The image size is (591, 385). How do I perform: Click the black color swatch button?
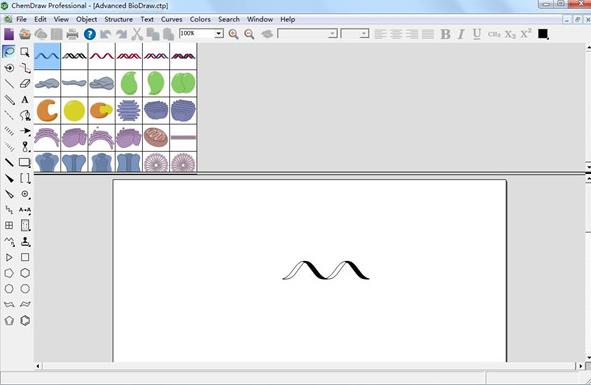coord(543,34)
